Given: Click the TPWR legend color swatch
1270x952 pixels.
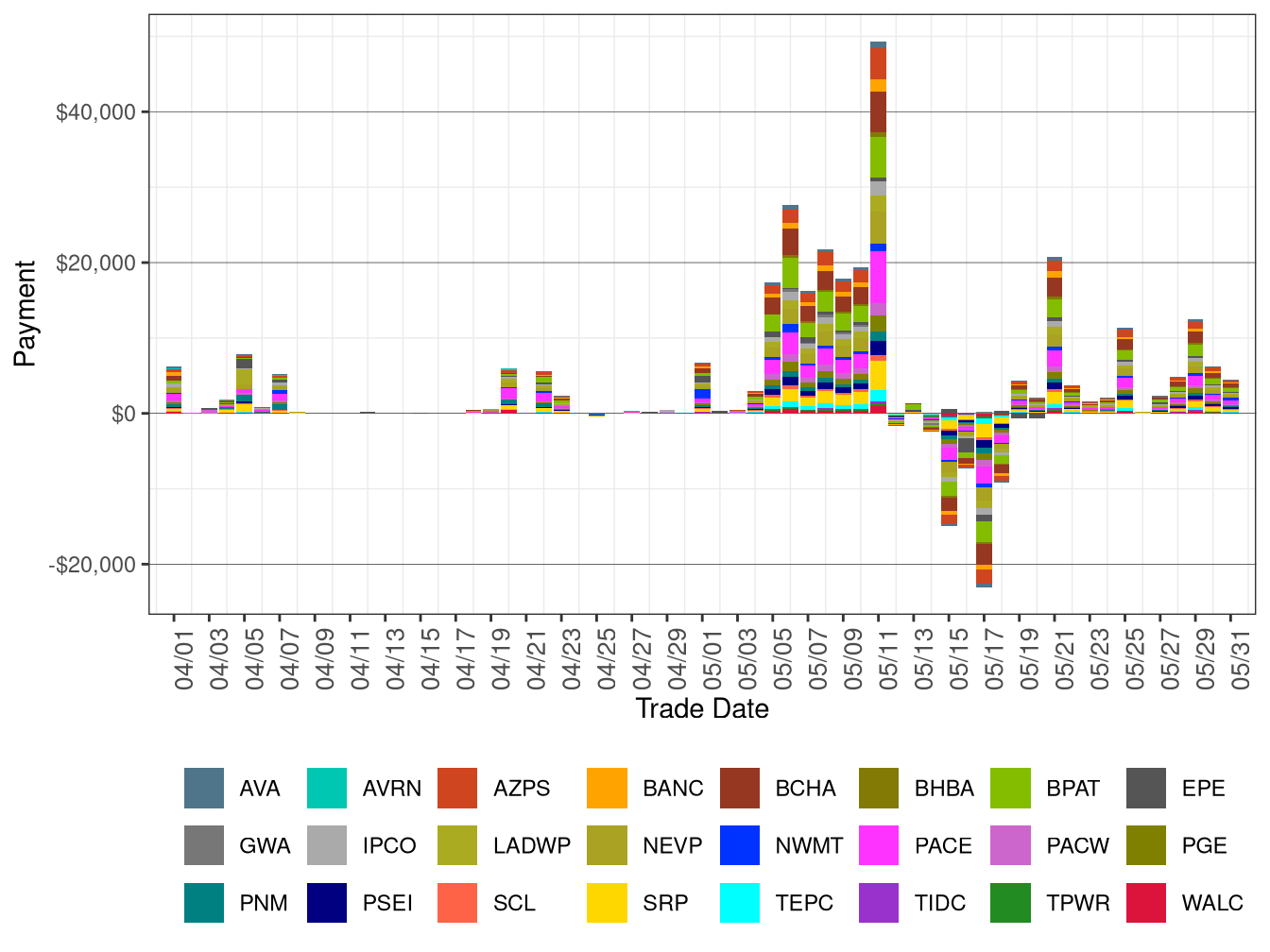Looking at the screenshot, I should [x=1010, y=903].
